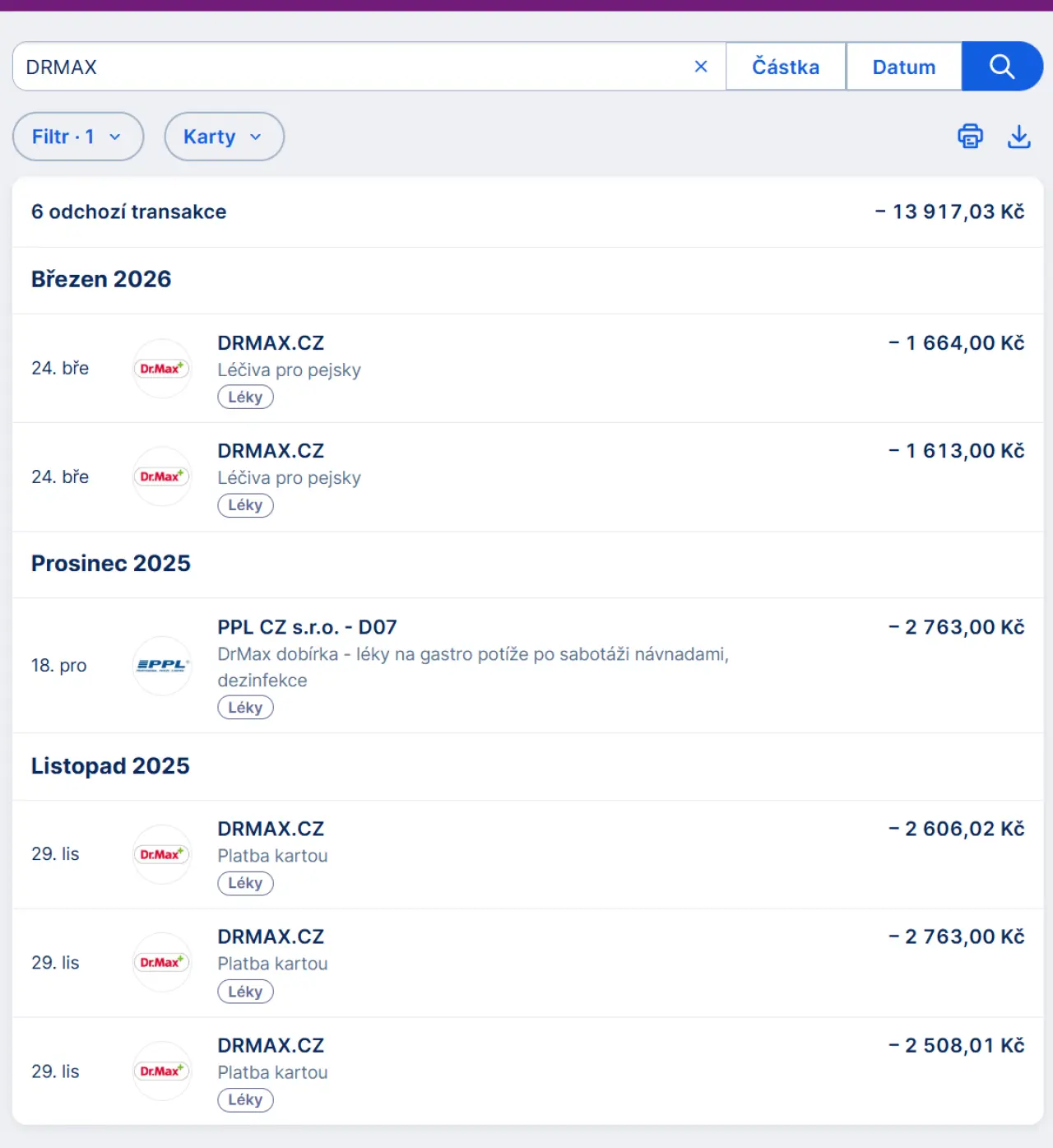Click 'Platba kartou' on the 2 508,01 Kč row
The image size is (1053, 1148).
[272, 1072]
